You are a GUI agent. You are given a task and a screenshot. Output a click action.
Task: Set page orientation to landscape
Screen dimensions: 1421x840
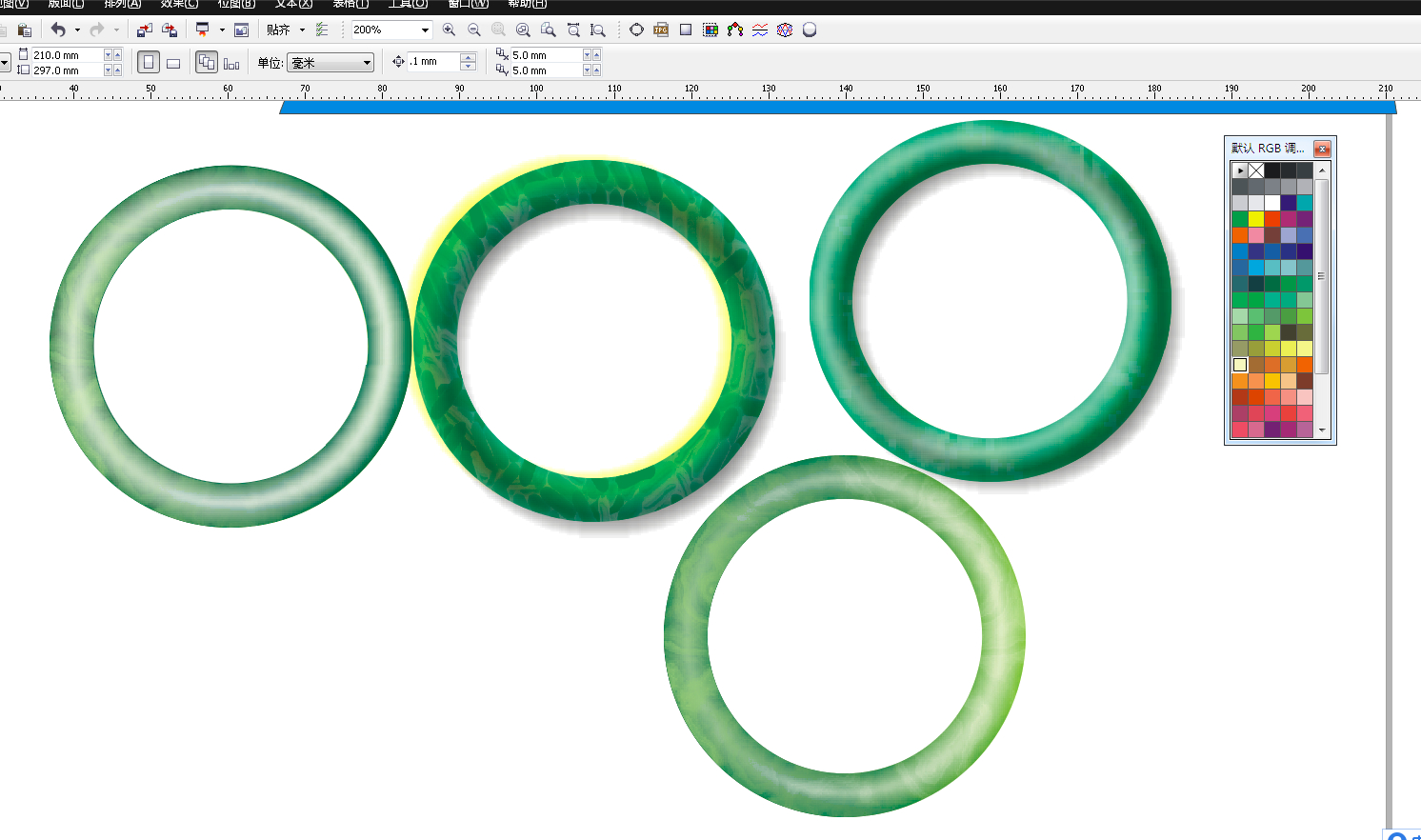173,63
